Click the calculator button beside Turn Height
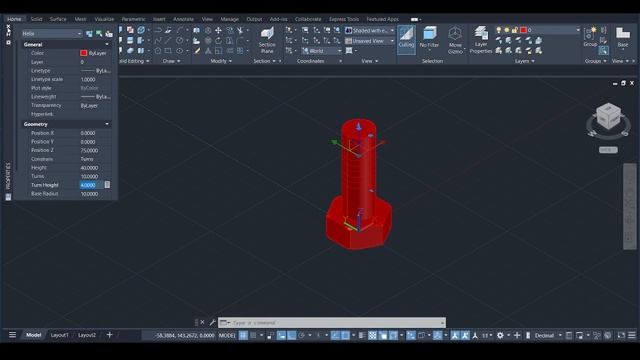The width and height of the screenshot is (640, 360). pos(107,185)
